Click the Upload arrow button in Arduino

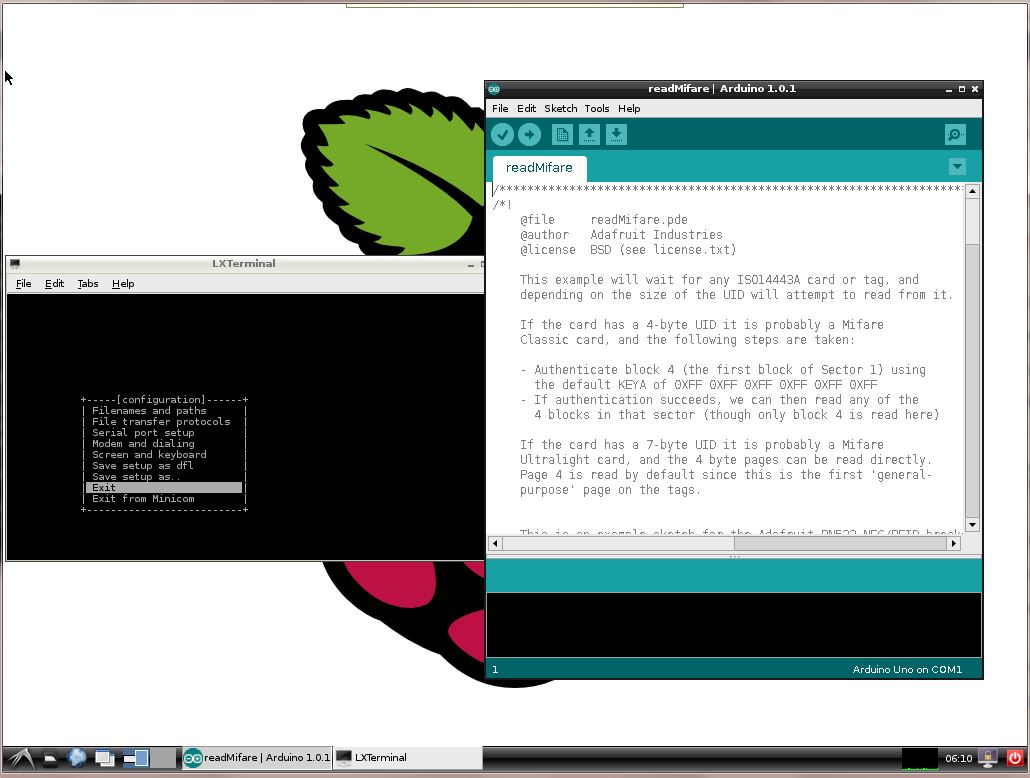[529, 135]
